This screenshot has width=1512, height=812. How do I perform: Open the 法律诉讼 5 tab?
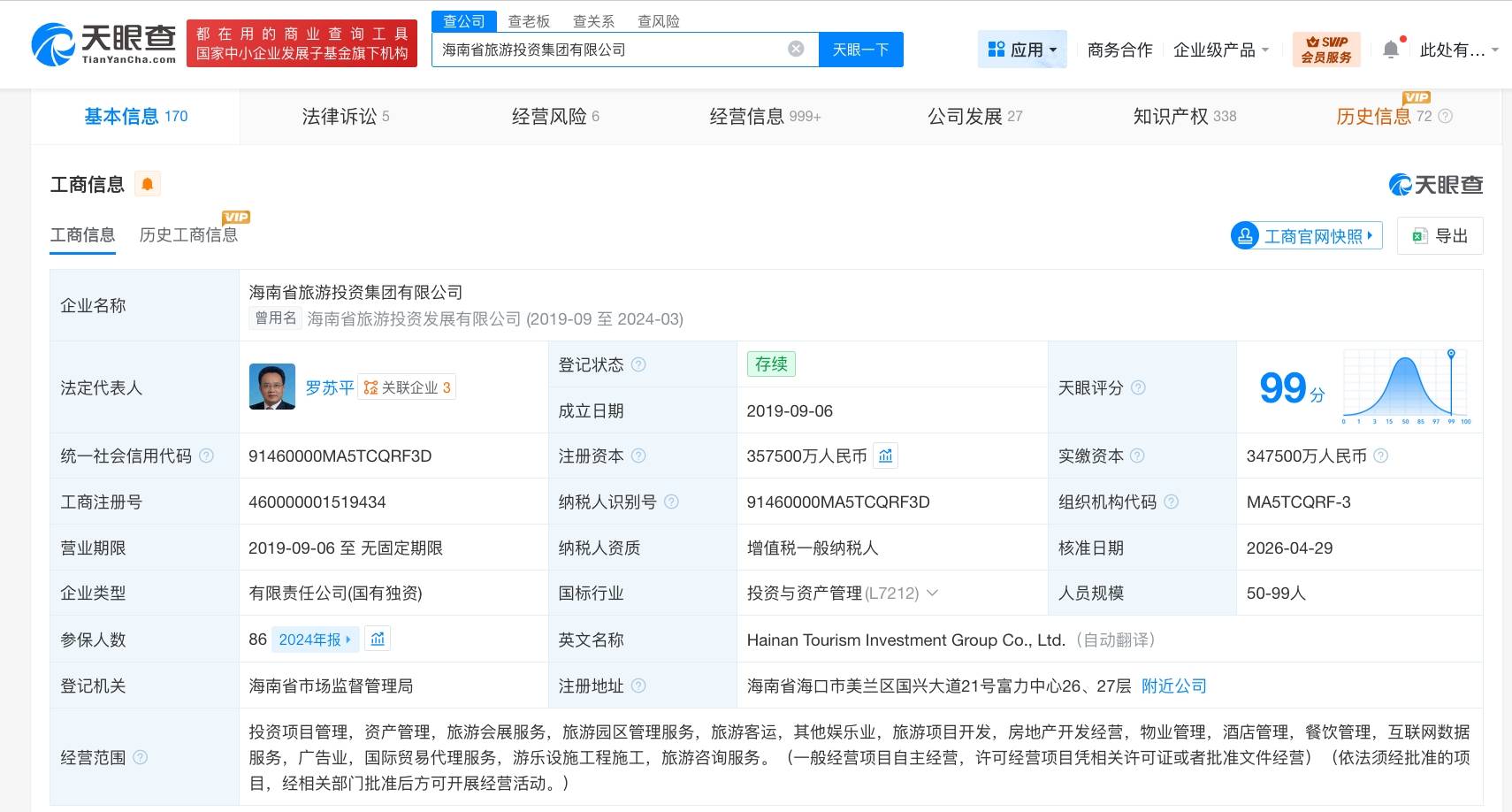[346, 116]
